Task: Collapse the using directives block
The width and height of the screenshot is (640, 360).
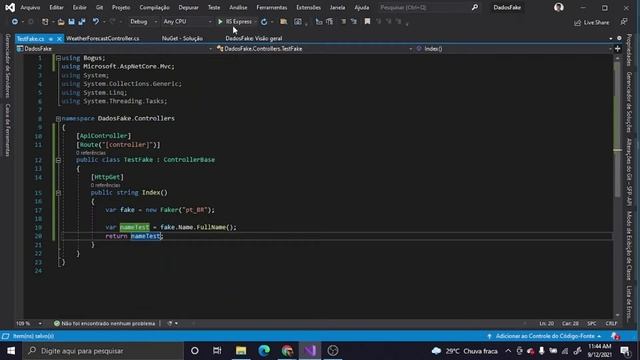Action: pos(58,58)
